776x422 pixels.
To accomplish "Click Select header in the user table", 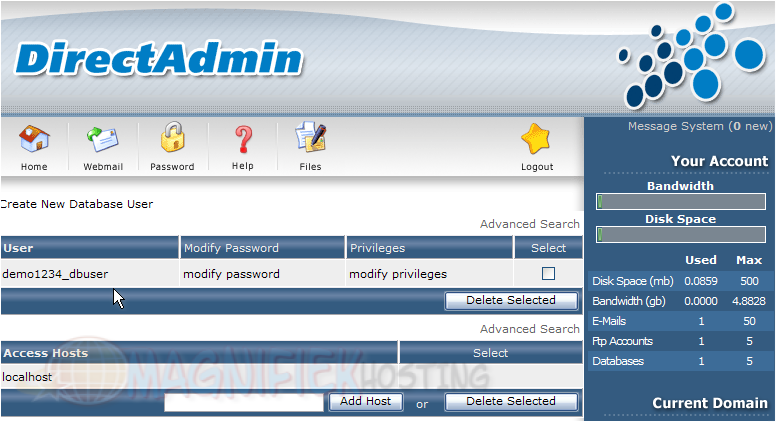I will (x=548, y=248).
